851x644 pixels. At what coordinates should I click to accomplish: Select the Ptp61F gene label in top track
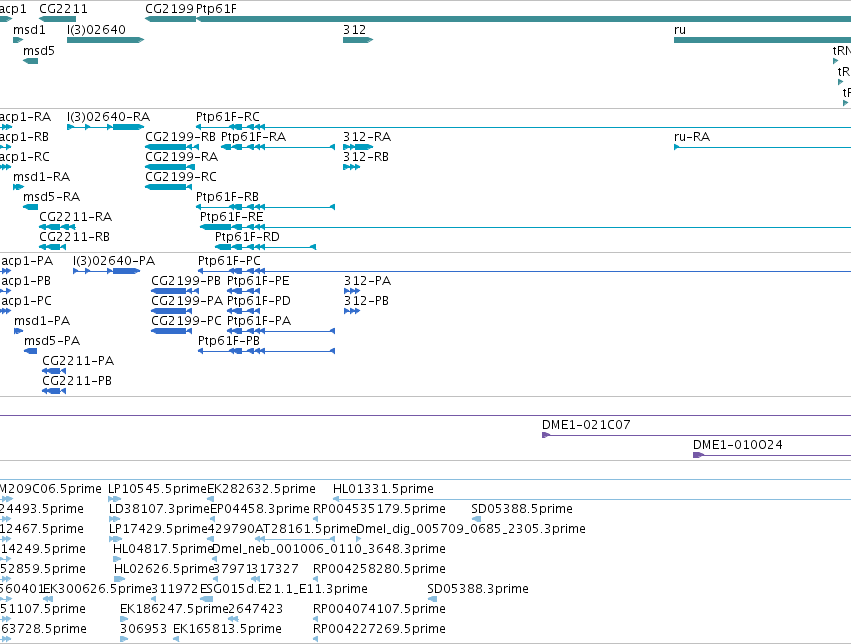(x=216, y=9)
